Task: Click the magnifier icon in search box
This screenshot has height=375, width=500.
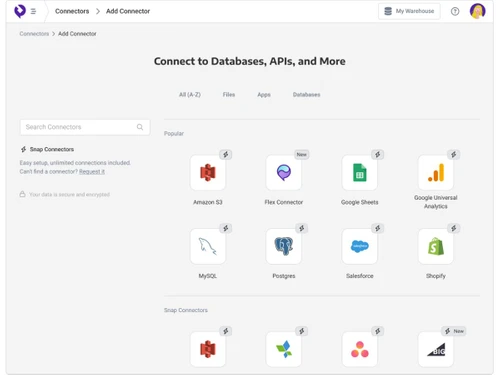Action: [x=140, y=127]
